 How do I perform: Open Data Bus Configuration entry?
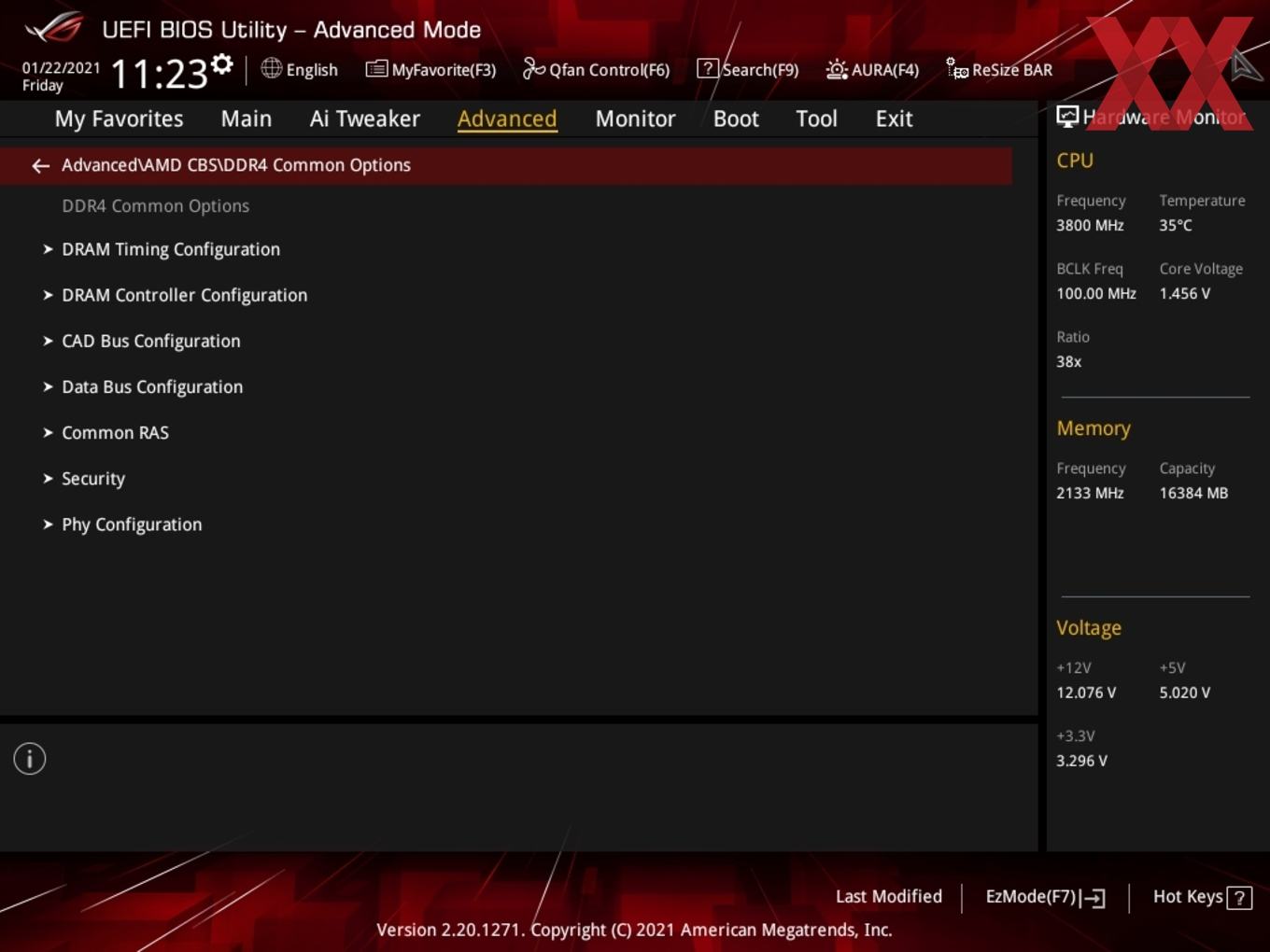coord(152,386)
